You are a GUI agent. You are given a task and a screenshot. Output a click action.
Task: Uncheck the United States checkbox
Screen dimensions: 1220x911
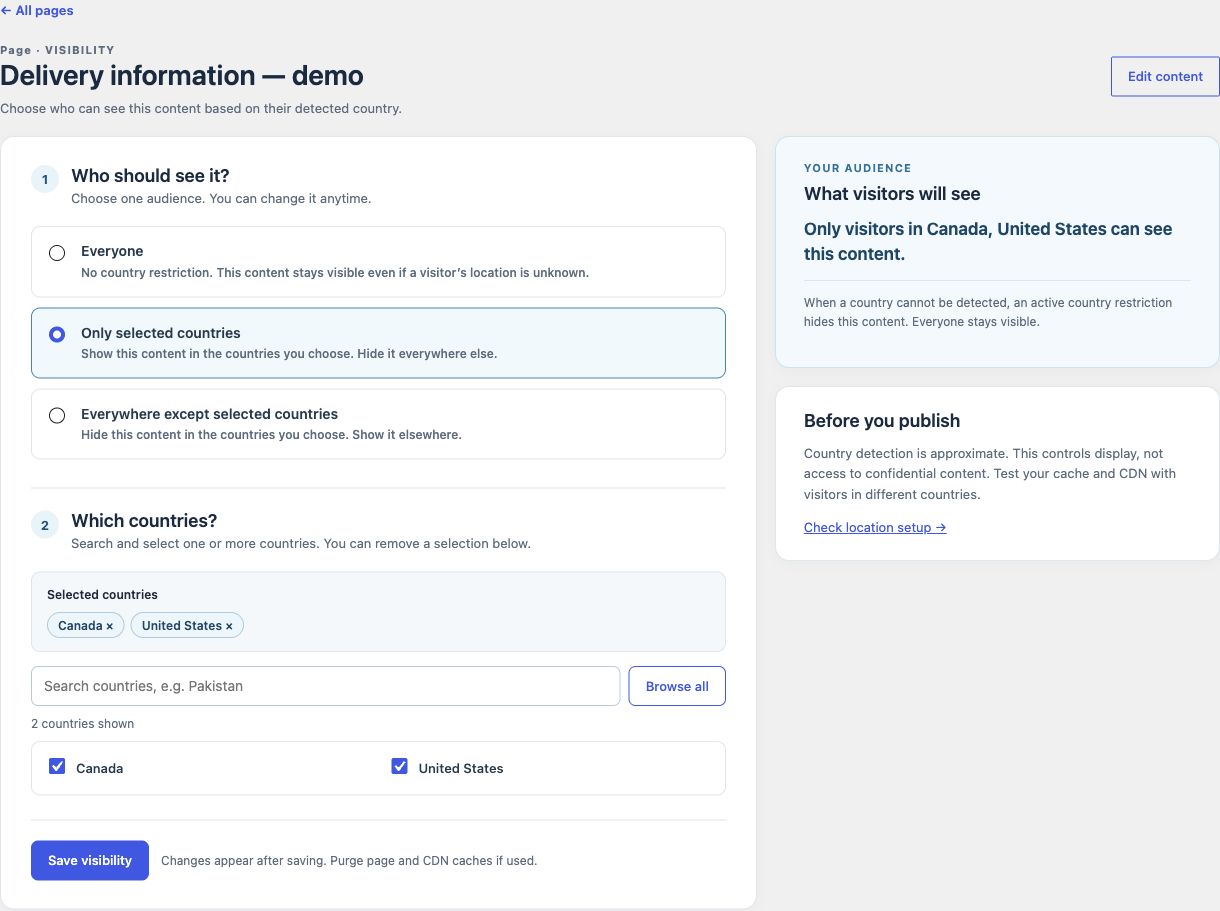coord(400,767)
